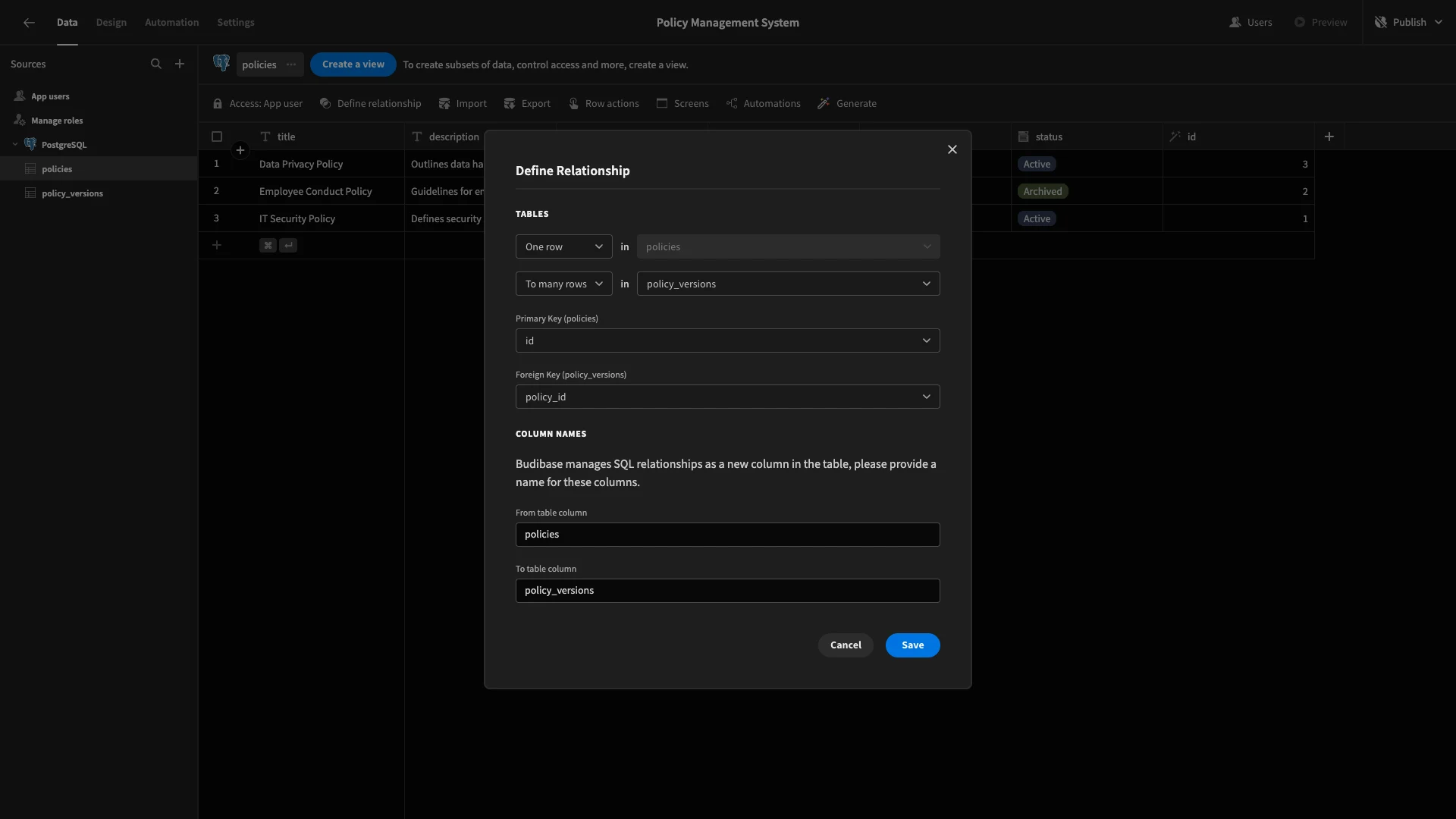Click the policies table icon in sidebar
This screenshot has width=1456, height=819.
point(30,169)
